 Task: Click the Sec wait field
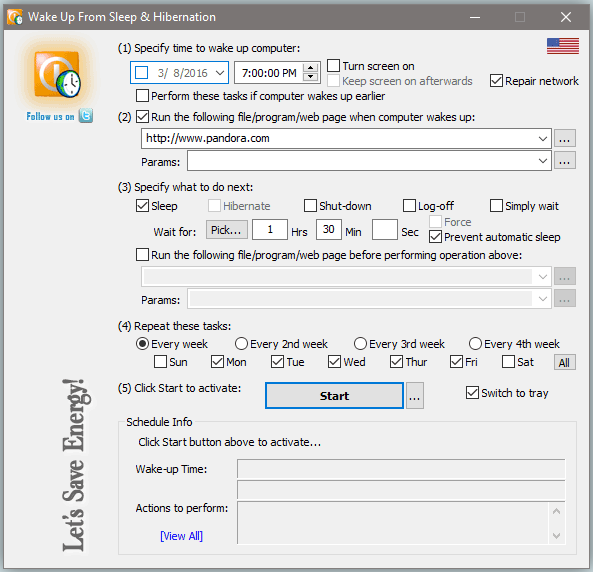click(385, 230)
